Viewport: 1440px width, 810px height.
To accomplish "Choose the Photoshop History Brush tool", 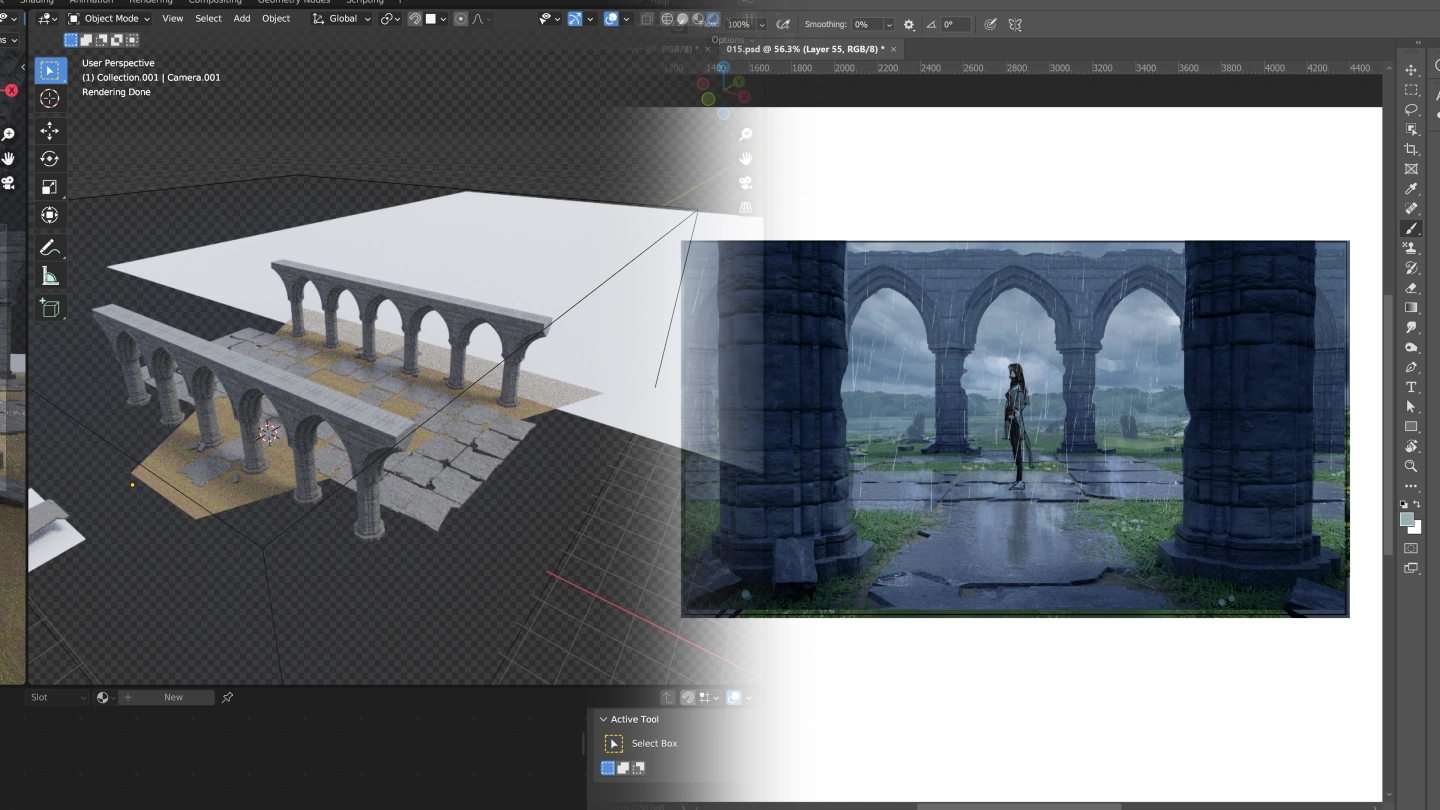I will tap(1411, 268).
